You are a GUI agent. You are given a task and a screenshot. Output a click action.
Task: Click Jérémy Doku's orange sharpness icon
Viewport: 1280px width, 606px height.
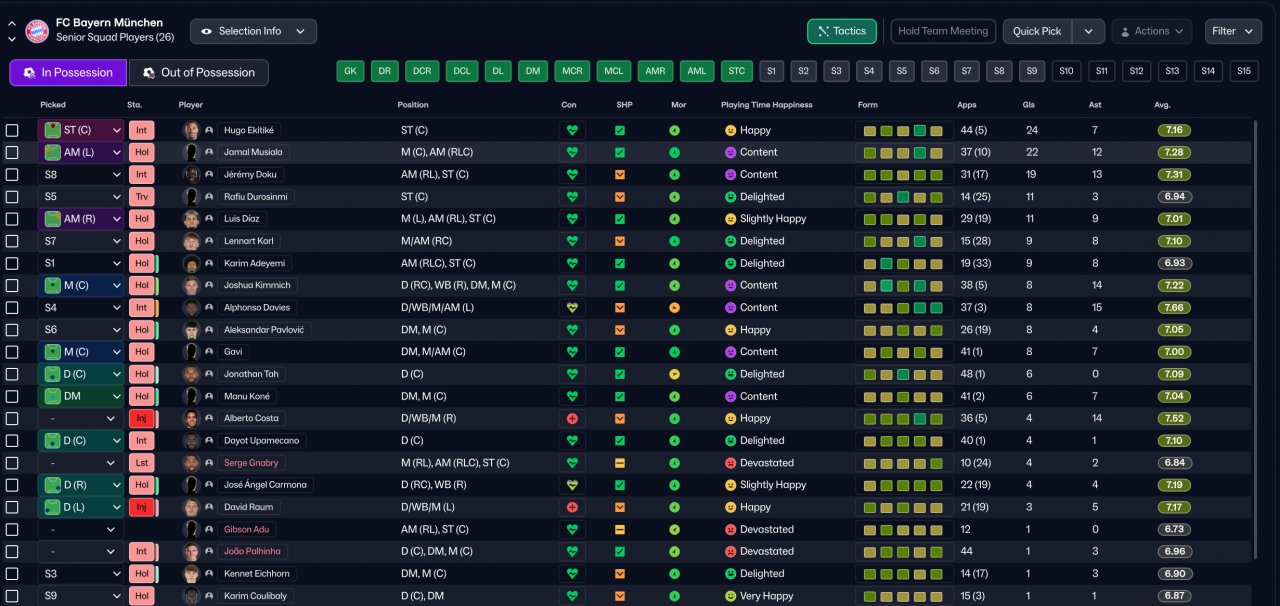[x=620, y=175]
